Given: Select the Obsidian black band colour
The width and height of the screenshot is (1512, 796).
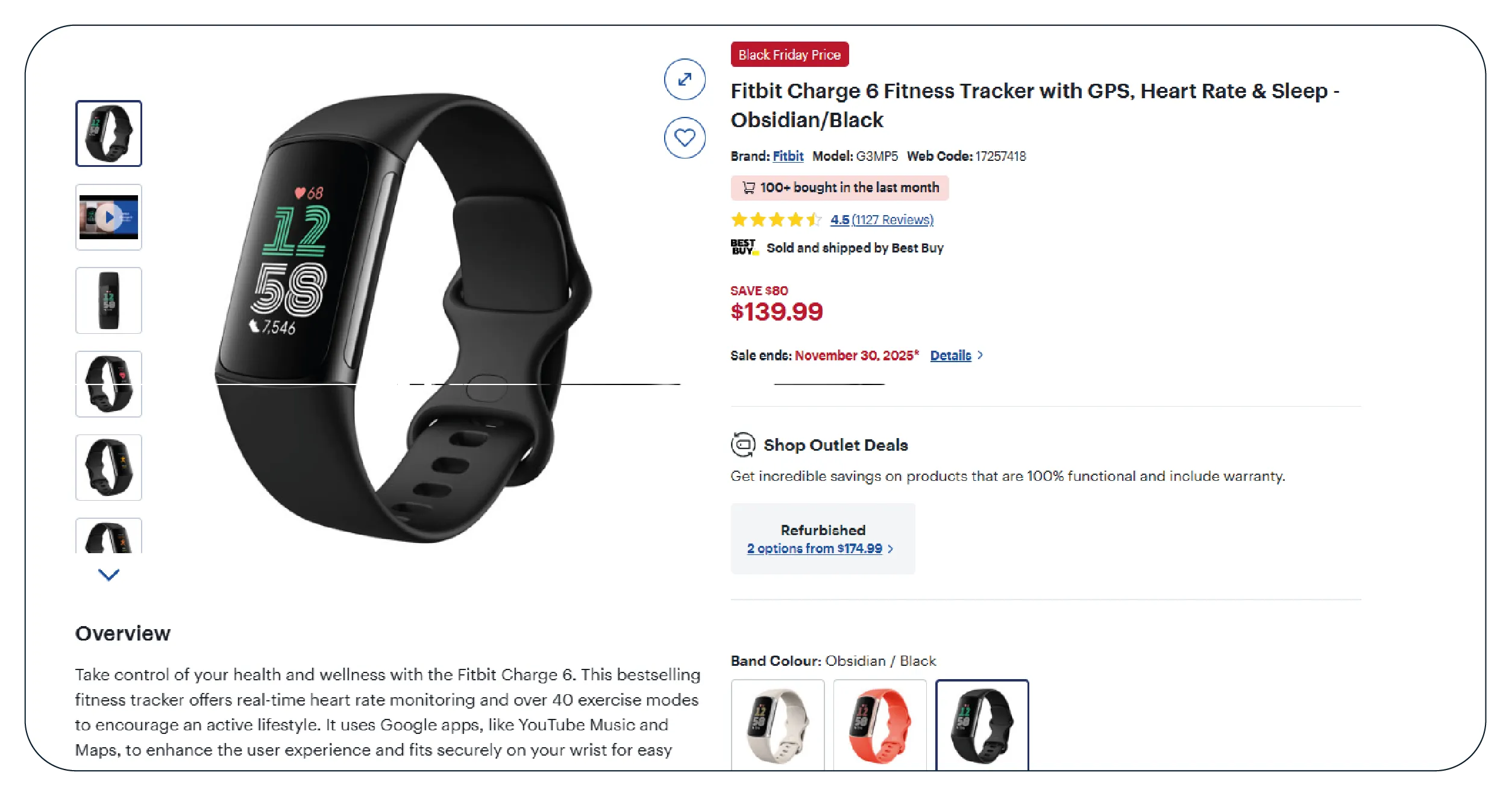Looking at the screenshot, I should click(x=982, y=725).
